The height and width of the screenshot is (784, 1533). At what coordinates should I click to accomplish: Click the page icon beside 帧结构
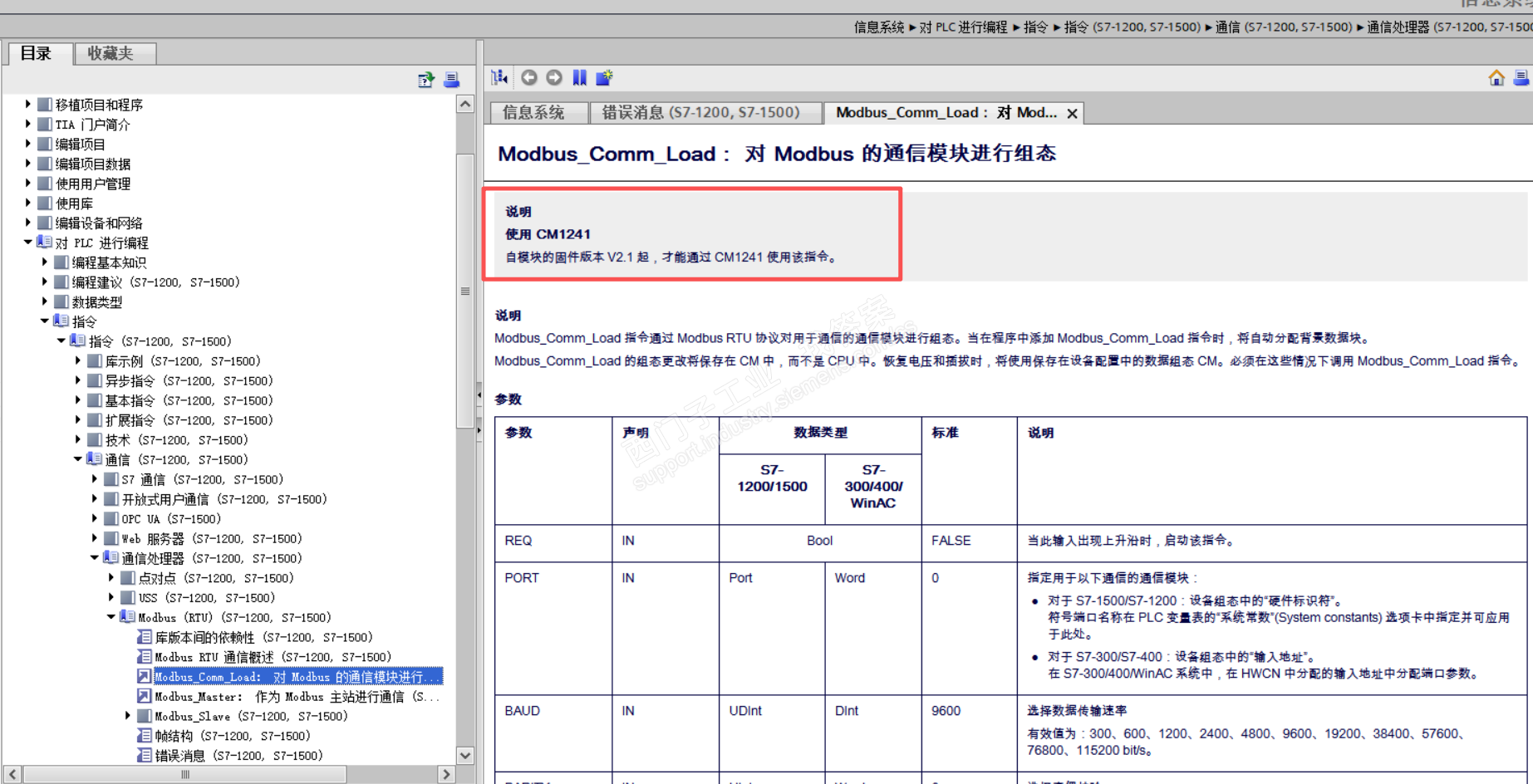[x=145, y=736]
